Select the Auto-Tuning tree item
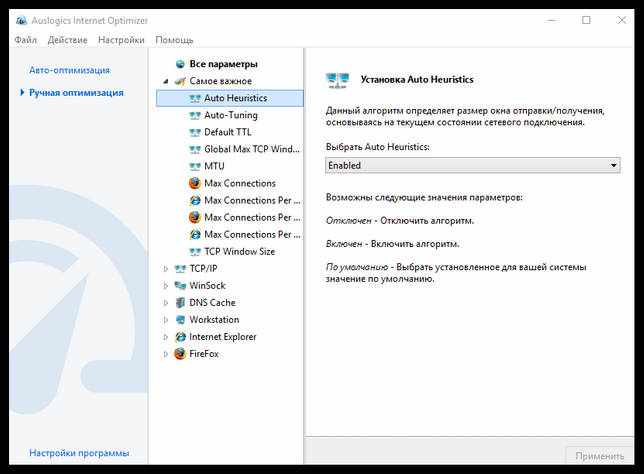644x474 pixels. [x=231, y=115]
